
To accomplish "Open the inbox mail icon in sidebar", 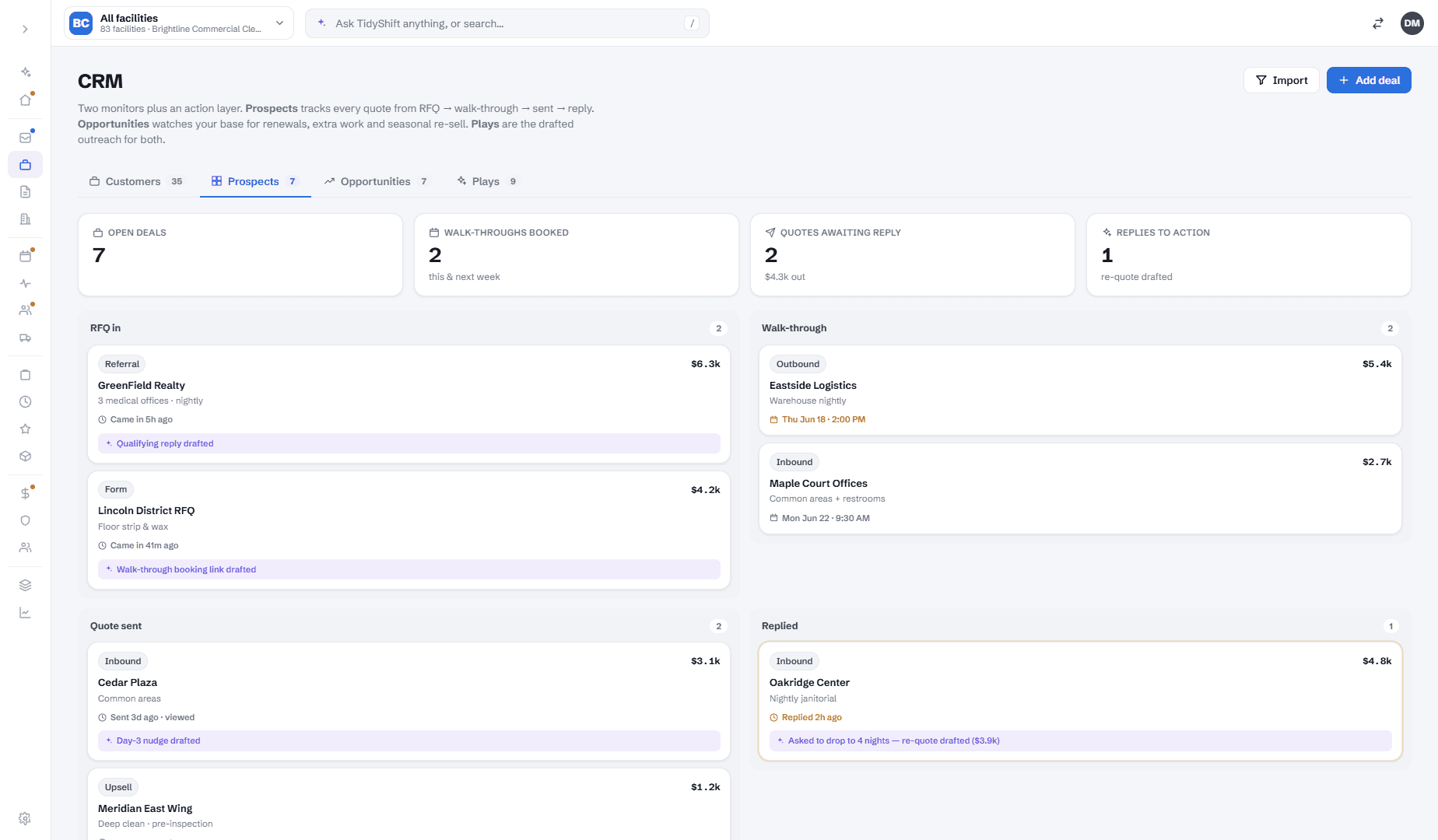I will 25,138.
